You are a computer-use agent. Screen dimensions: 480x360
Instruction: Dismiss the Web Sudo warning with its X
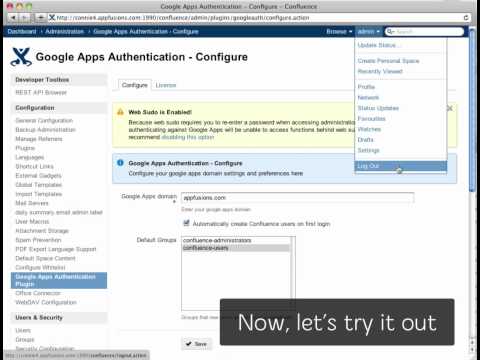point(450,108)
